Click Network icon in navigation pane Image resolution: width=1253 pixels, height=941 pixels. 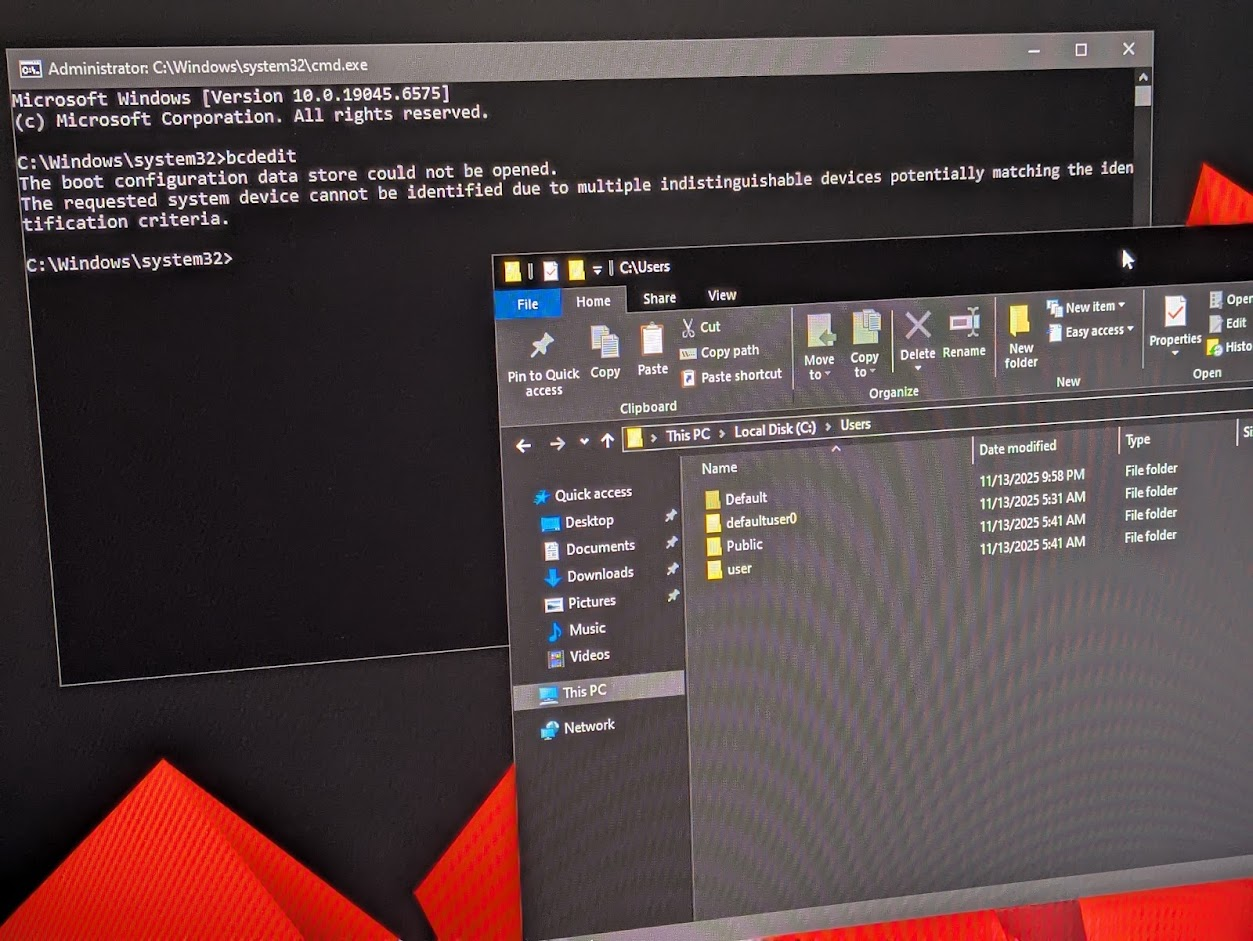(x=550, y=730)
